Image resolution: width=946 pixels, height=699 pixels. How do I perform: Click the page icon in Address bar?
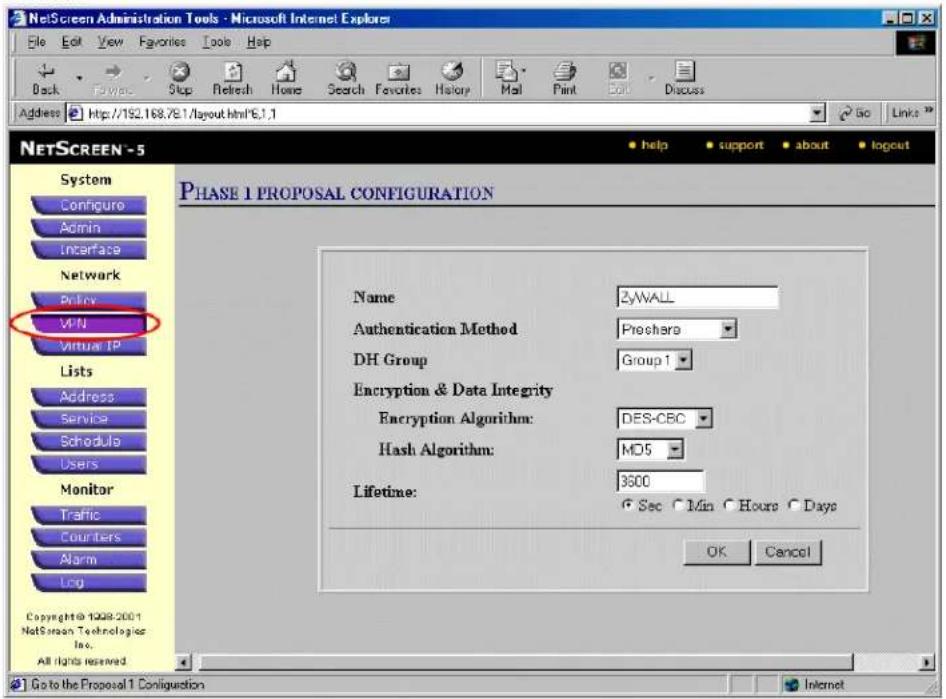[x=74, y=113]
